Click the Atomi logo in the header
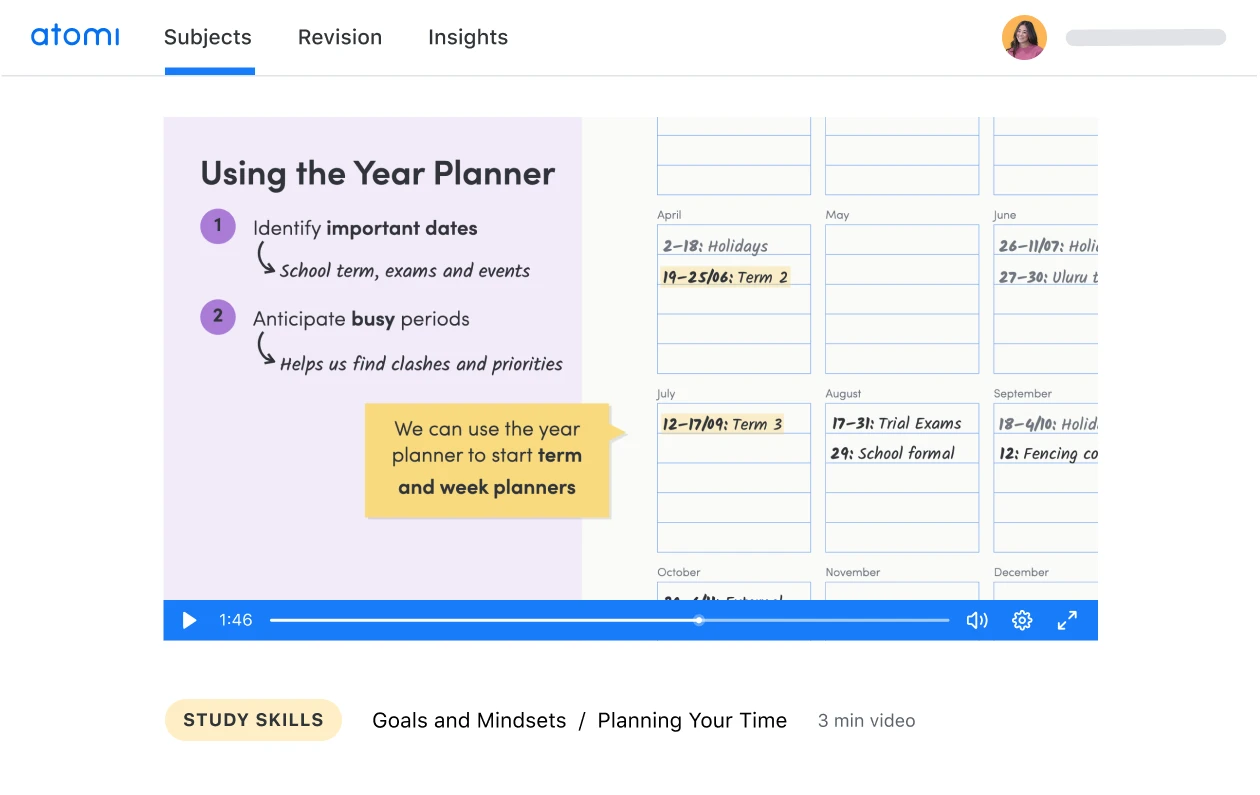 click(x=75, y=36)
